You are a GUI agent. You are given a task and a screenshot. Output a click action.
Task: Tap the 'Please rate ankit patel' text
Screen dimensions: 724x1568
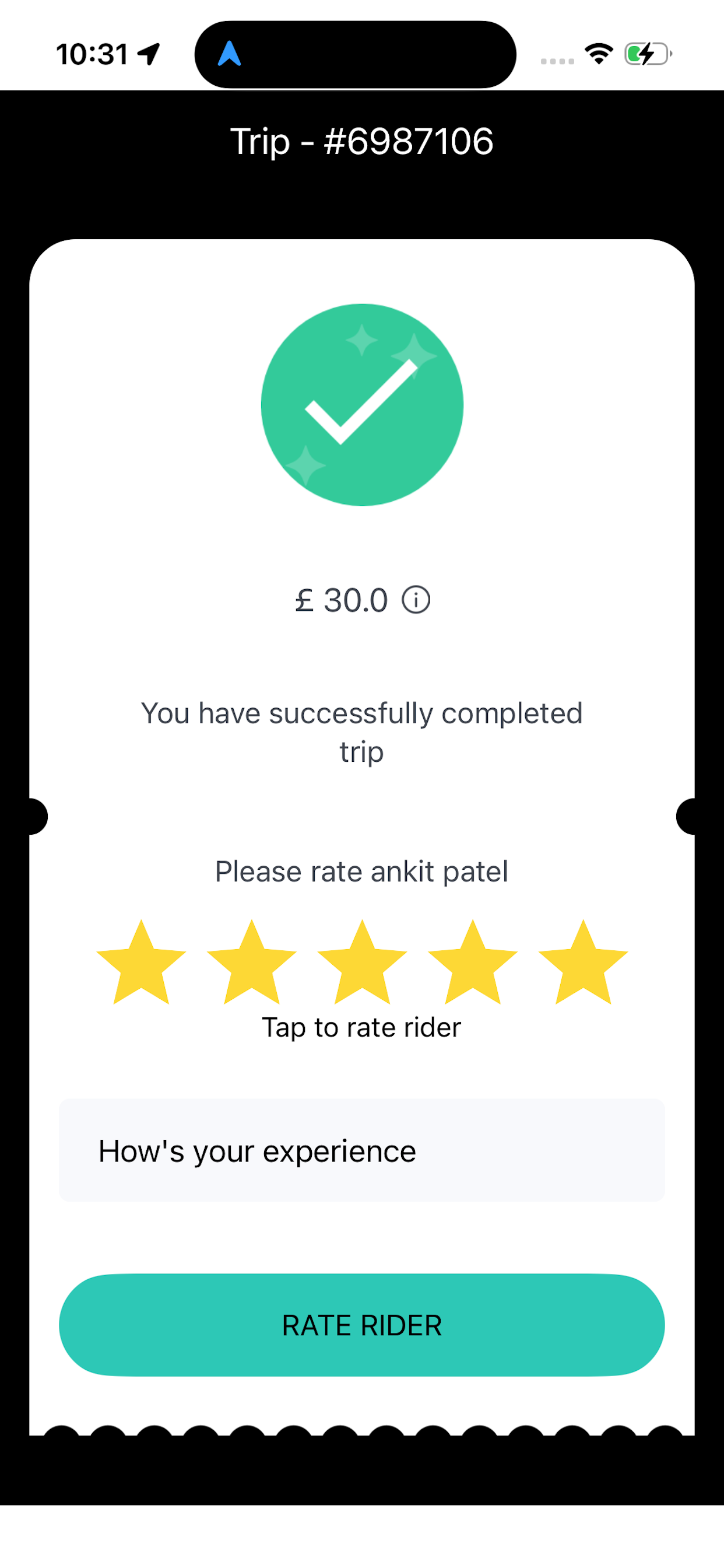pyautogui.click(x=362, y=871)
